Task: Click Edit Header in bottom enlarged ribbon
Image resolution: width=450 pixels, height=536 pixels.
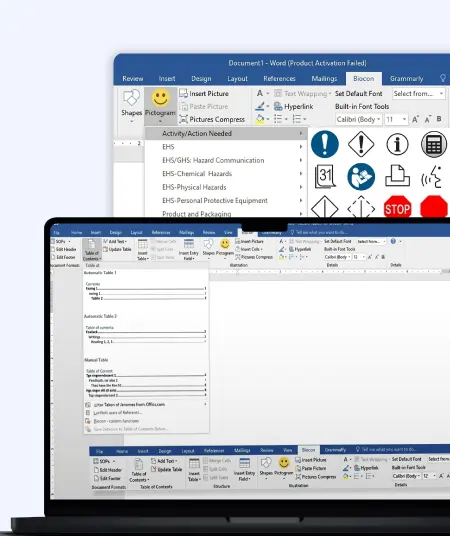Action: pyautogui.click(x=107, y=470)
